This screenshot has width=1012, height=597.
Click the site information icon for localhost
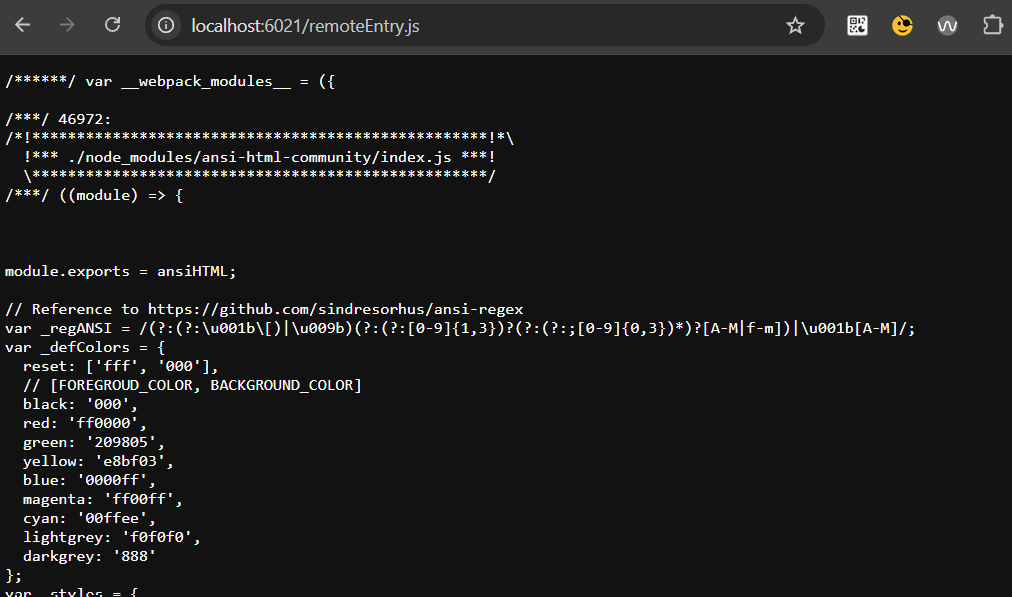coord(166,25)
